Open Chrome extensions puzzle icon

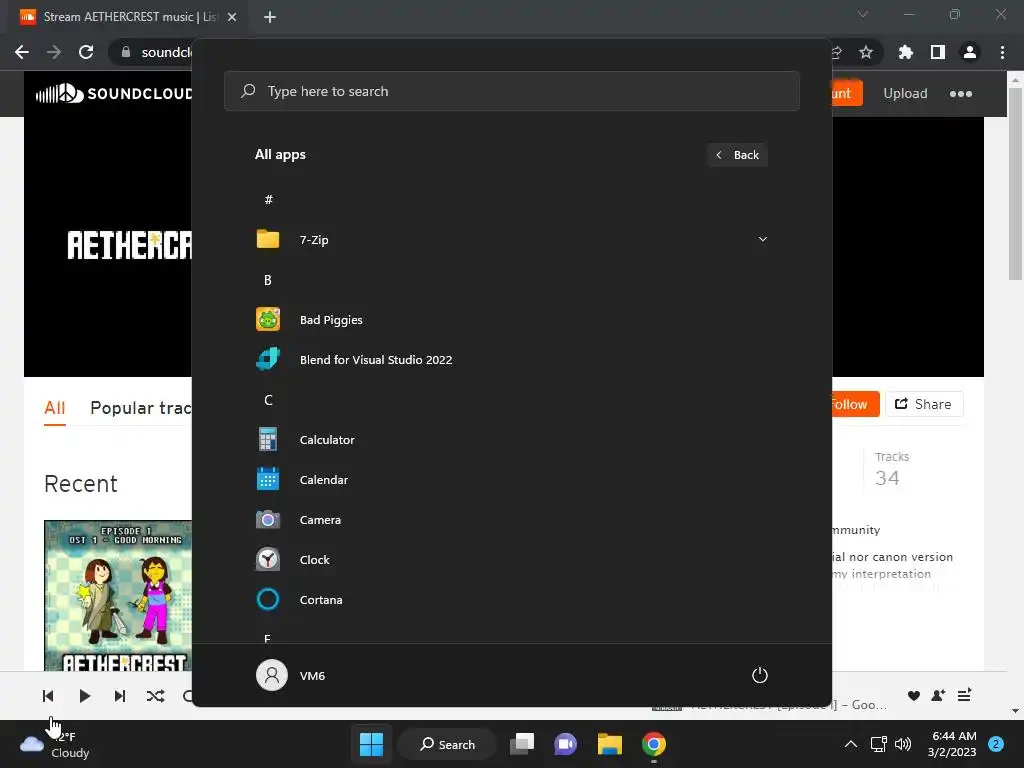click(905, 52)
